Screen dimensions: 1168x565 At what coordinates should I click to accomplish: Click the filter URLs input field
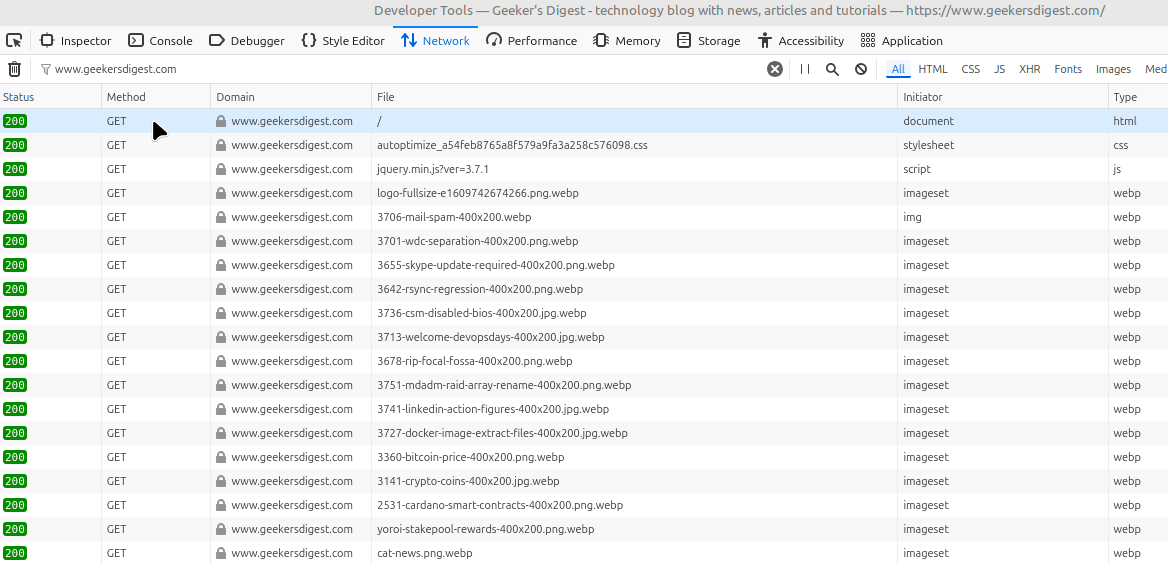pos(400,69)
